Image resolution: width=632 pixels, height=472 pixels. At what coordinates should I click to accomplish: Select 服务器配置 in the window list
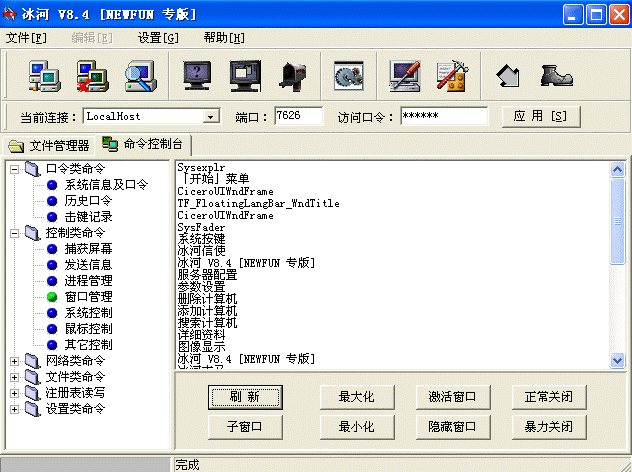pos(207,275)
